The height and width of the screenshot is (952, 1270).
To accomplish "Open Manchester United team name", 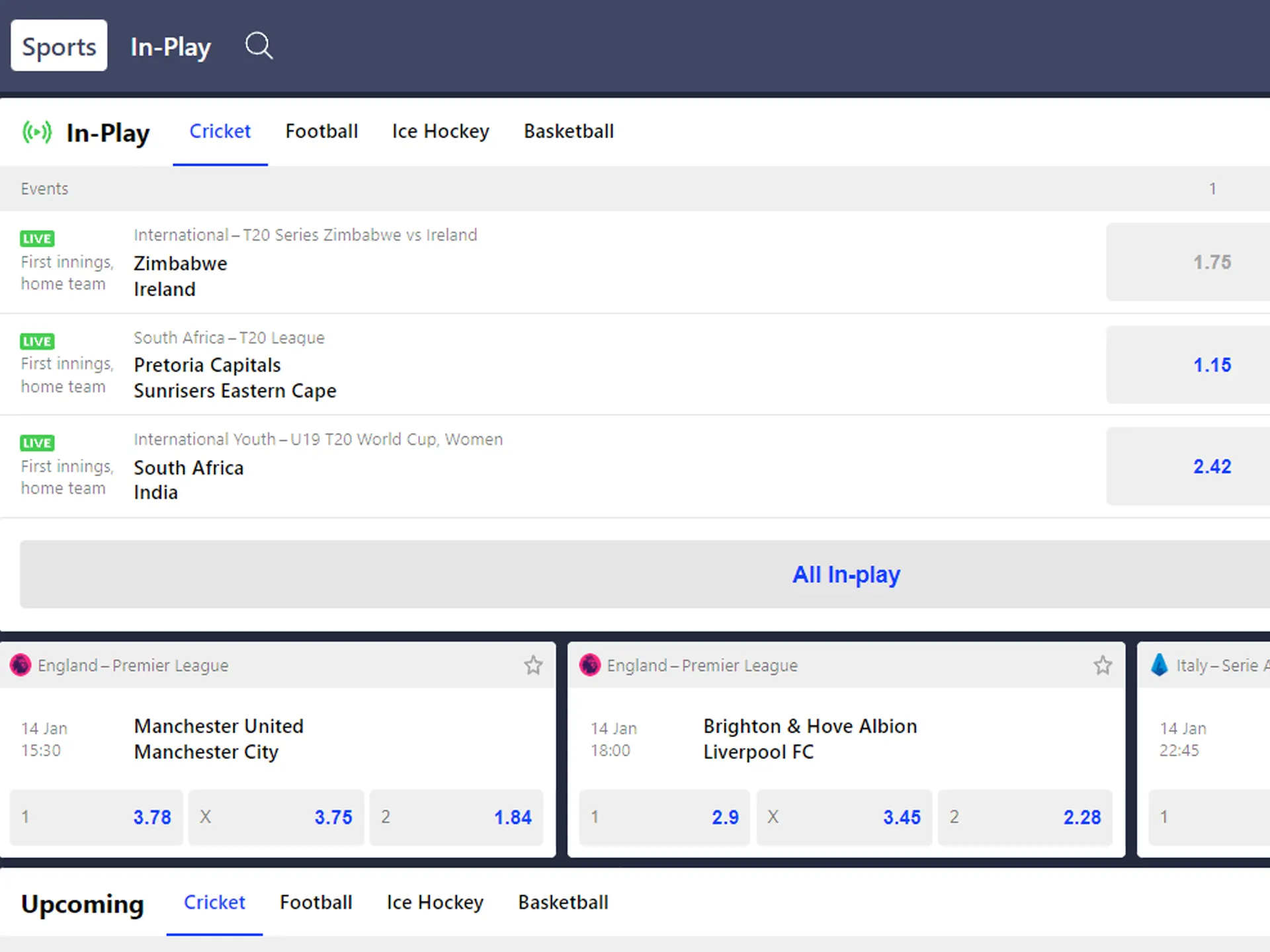I will pos(219,726).
